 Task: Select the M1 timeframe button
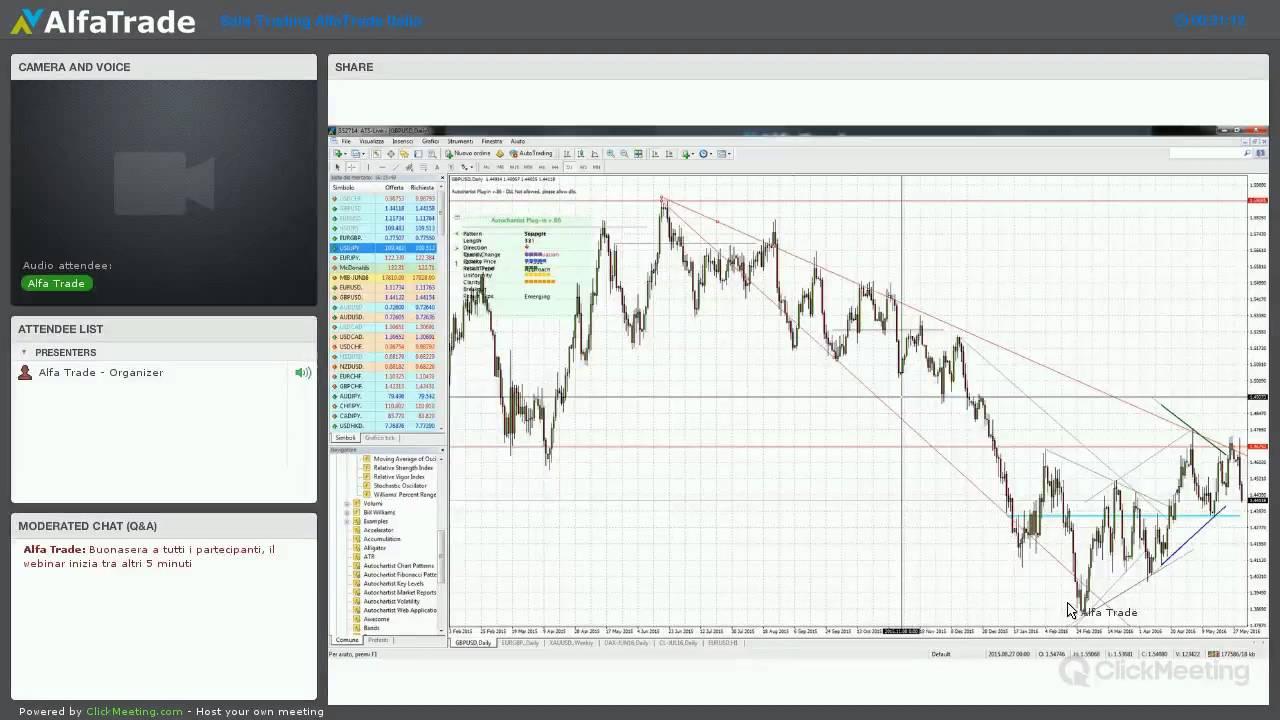tap(487, 167)
